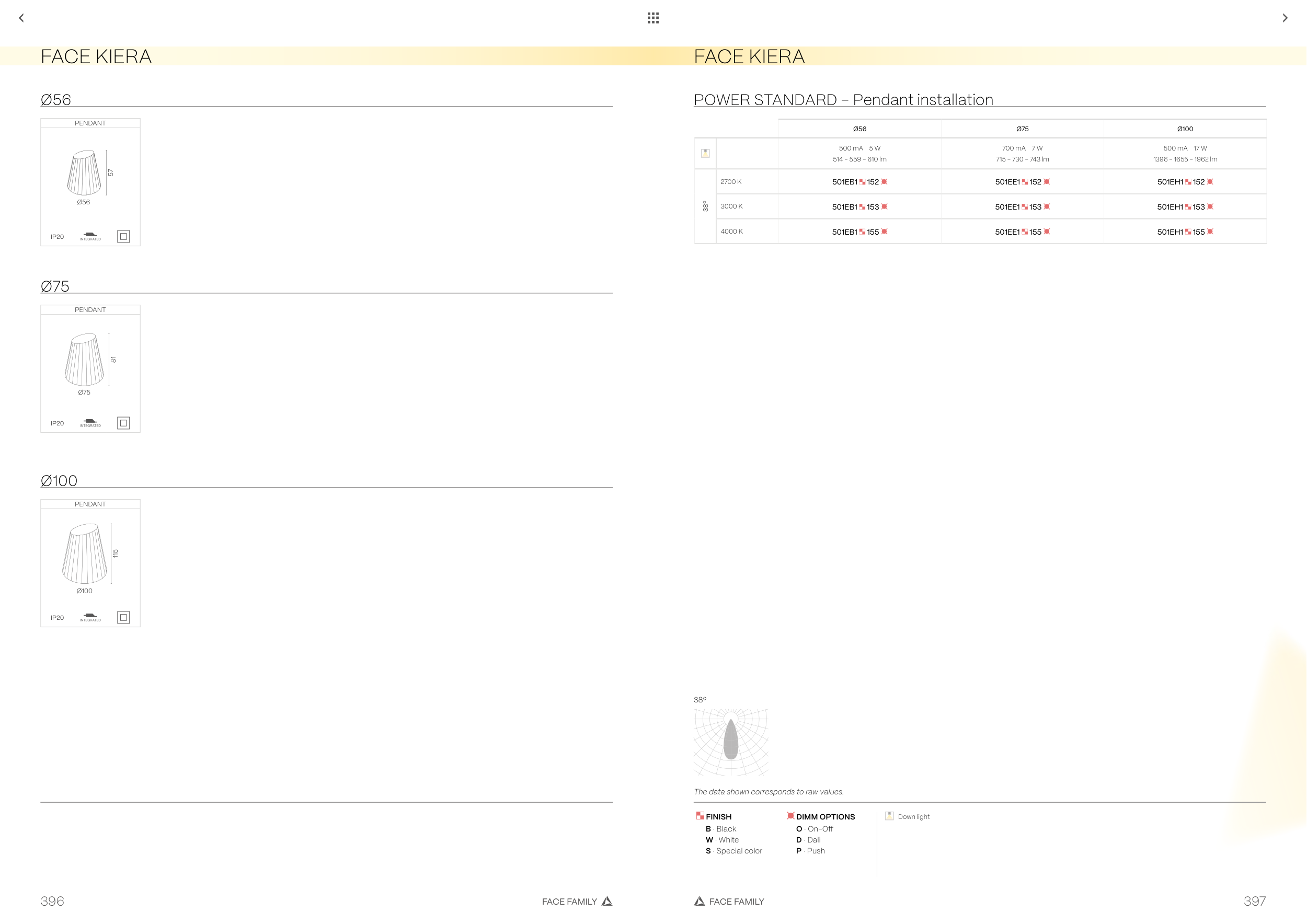
Task: Click the down light icon in table header
Action: (705, 153)
